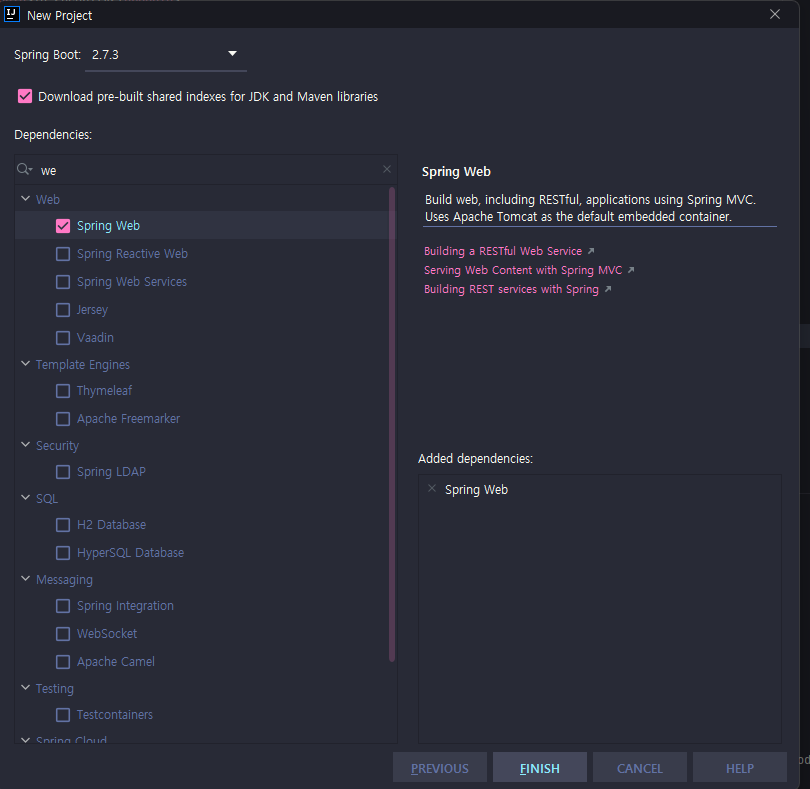Click the HELP button
Viewport: 810px width, 789px height.
click(x=739, y=768)
